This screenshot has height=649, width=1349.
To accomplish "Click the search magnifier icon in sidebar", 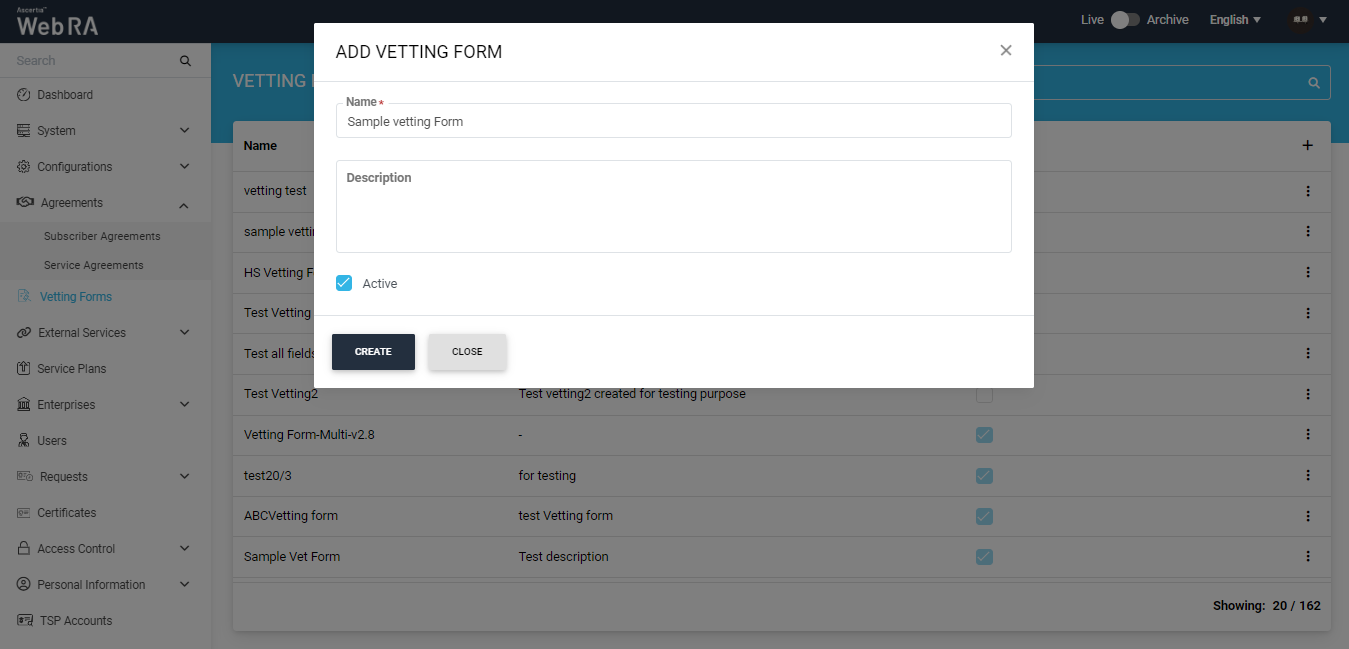I will pyautogui.click(x=185, y=61).
